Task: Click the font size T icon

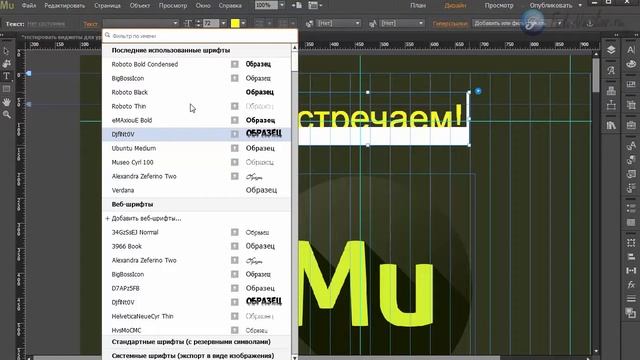Action: pos(188,24)
